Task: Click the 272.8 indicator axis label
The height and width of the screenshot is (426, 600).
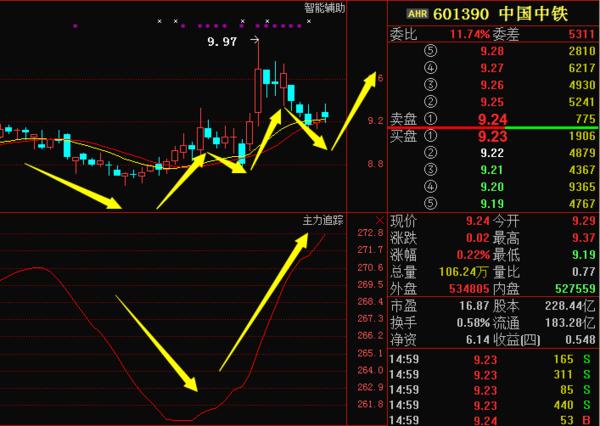Action: pos(370,233)
